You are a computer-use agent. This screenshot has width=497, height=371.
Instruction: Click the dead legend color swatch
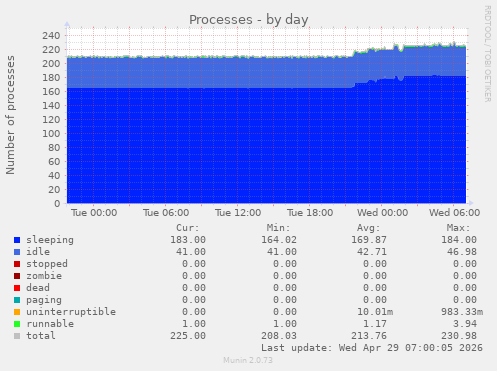coord(17,288)
